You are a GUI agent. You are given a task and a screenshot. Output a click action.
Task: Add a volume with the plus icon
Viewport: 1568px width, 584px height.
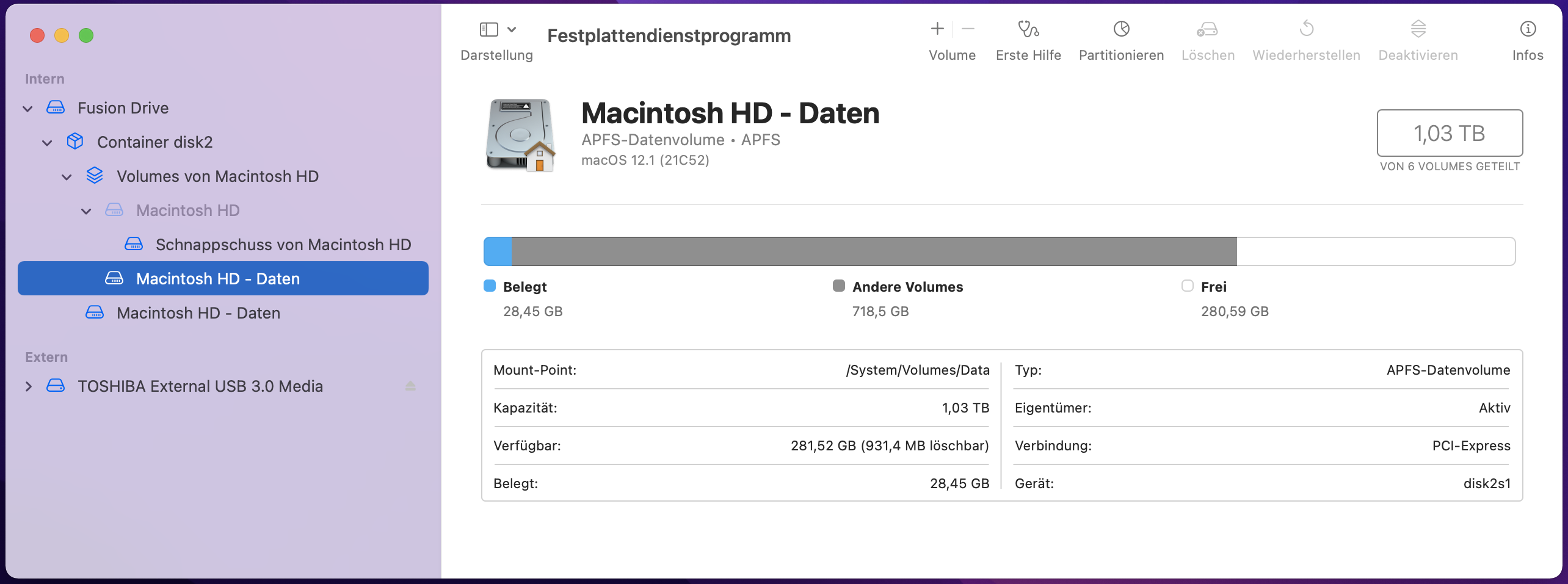(x=937, y=29)
